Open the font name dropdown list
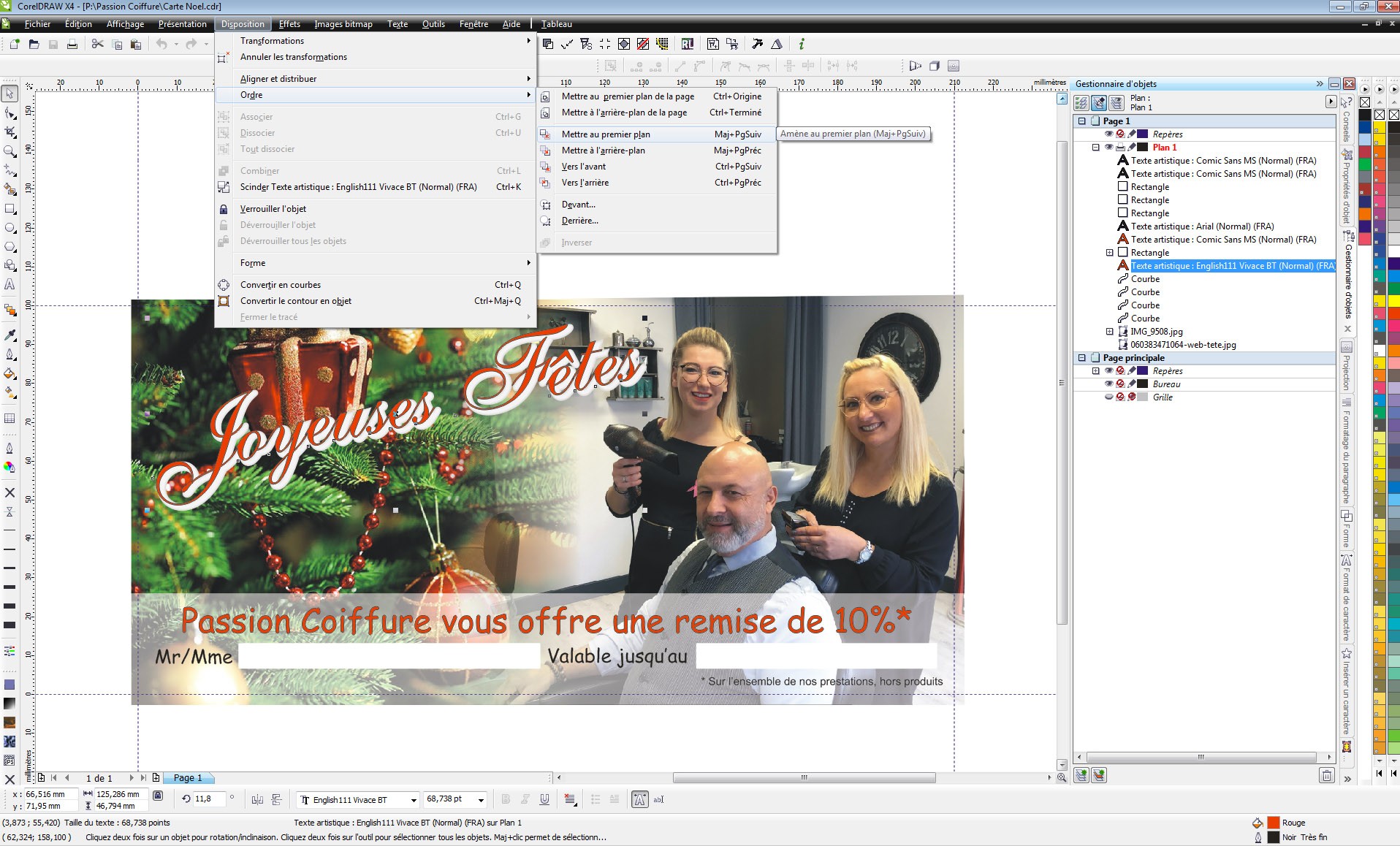The image size is (1400, 846). pyautogui.click(x=413, y=800)
